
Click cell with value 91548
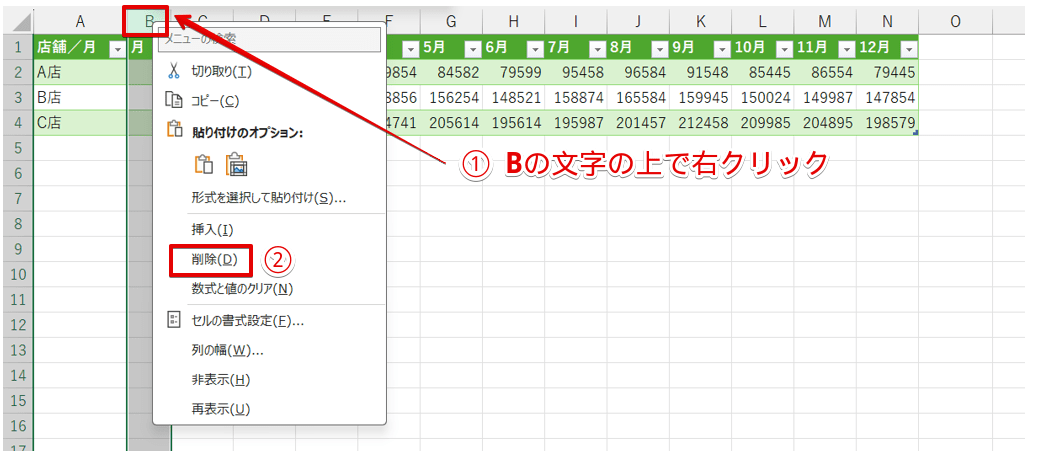point(700,72)
